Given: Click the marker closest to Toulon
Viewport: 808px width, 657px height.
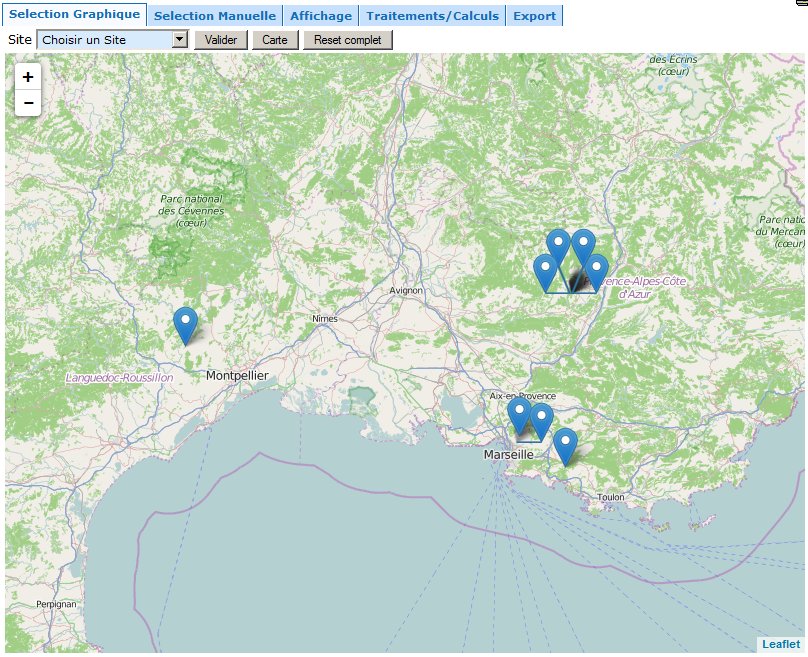Looking at the screenshot, I should [x=565, y=445].
